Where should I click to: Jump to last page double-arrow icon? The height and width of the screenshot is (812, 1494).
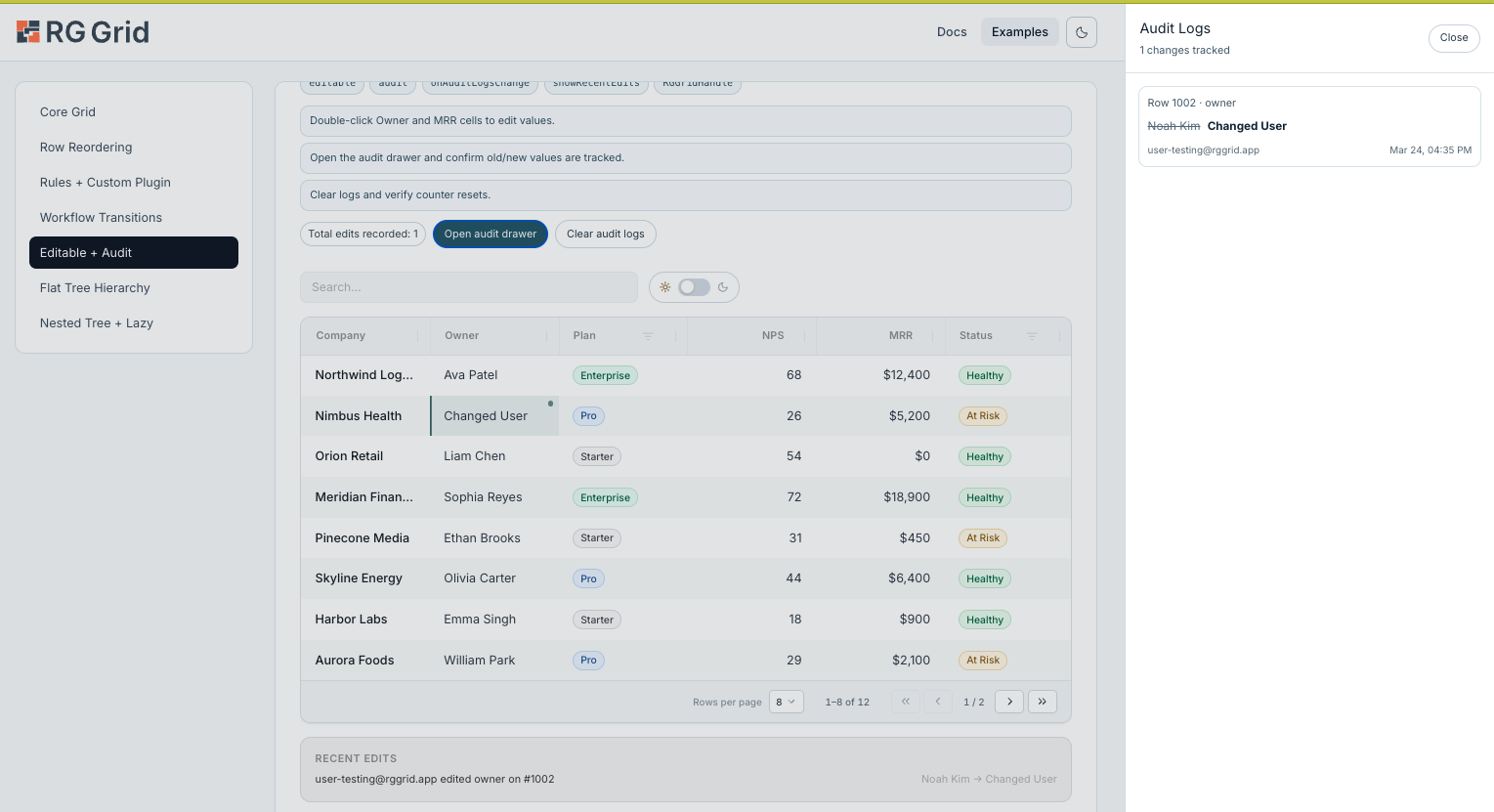coord(1043,702)
